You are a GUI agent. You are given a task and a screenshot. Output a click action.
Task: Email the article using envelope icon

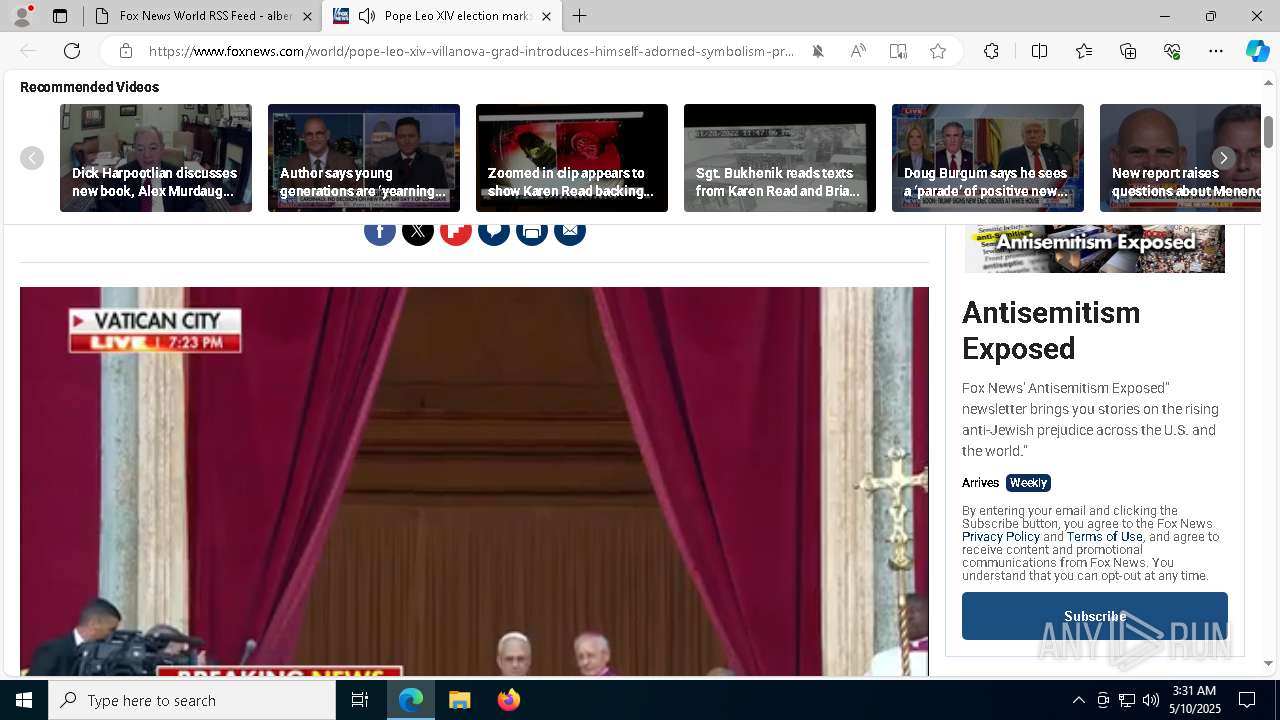click(570, 232)
